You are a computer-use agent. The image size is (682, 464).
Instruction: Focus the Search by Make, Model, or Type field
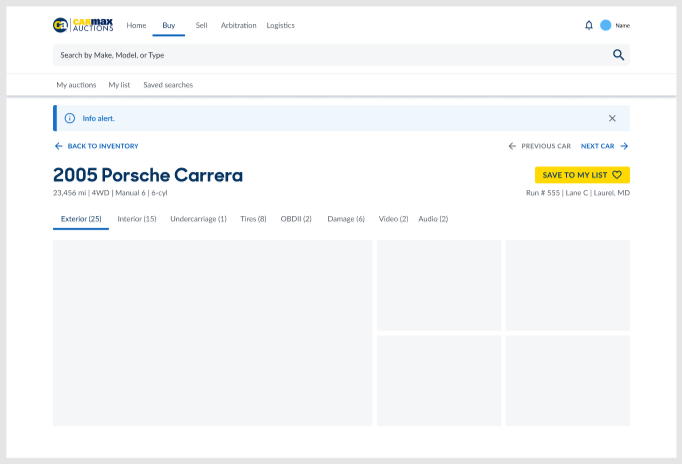tap(341, 55)
